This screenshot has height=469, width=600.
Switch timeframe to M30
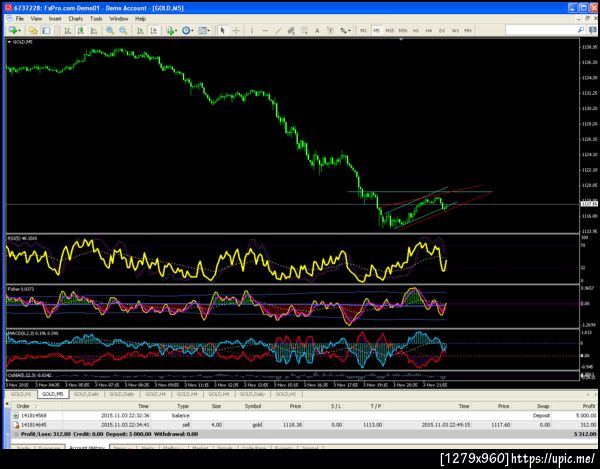pos(403,31)
